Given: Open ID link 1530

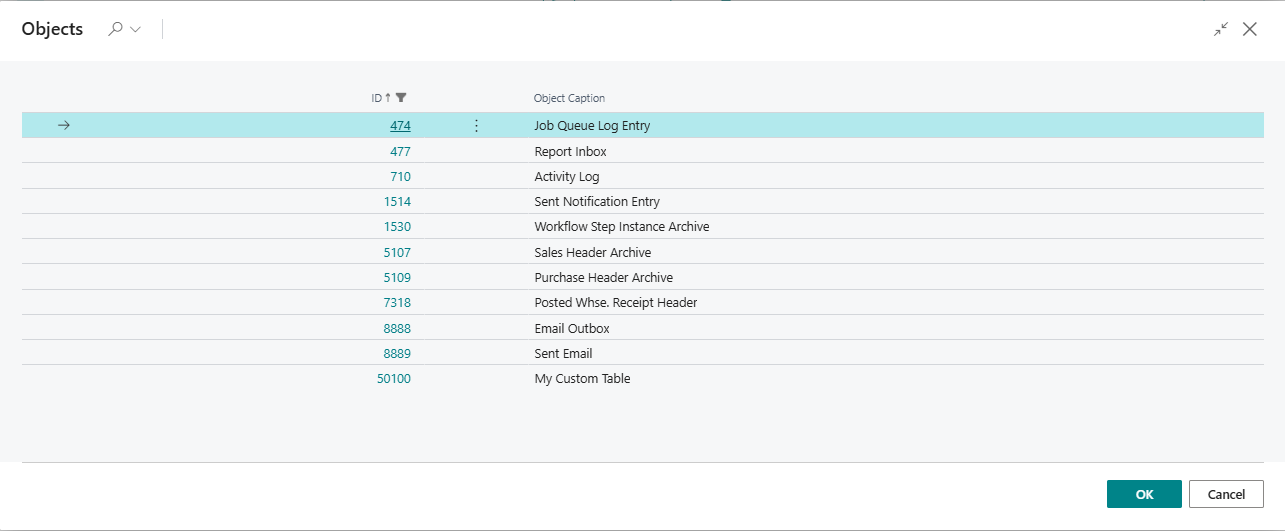Looking at the screenshot, I should click(x=397, y=227).
